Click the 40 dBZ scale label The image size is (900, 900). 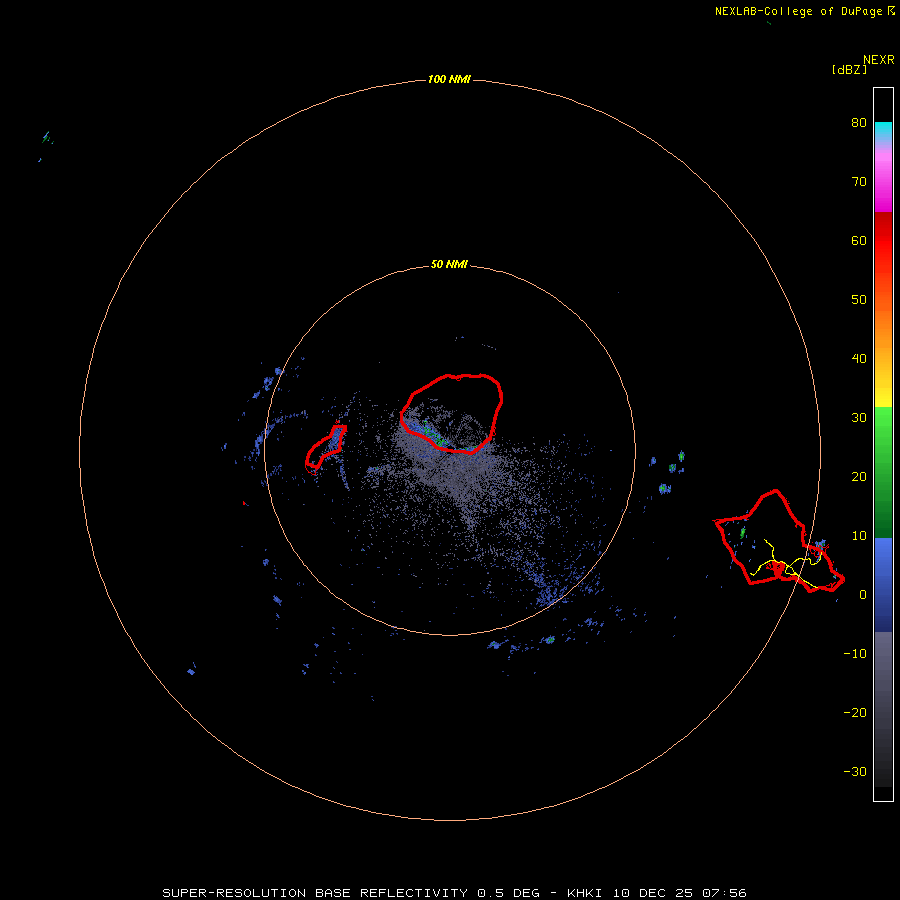pos(859,359)
